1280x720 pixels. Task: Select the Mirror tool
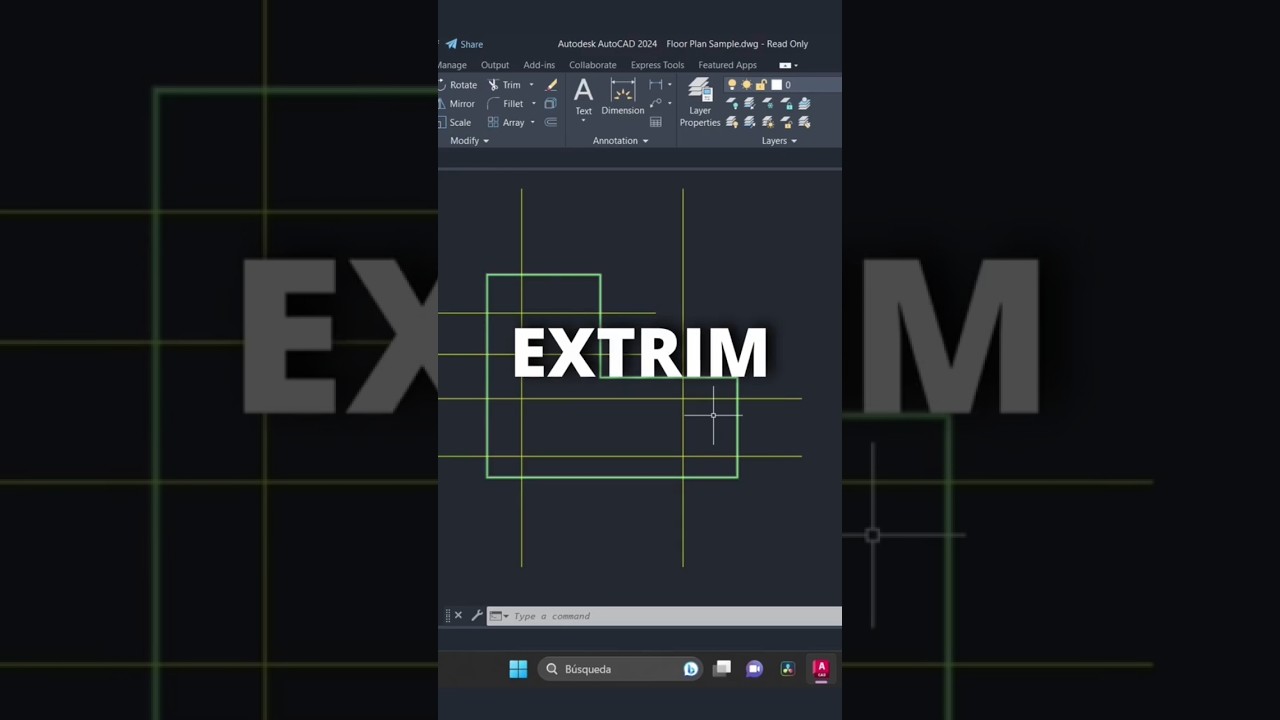pyautogui.click(x=456, y=103)
